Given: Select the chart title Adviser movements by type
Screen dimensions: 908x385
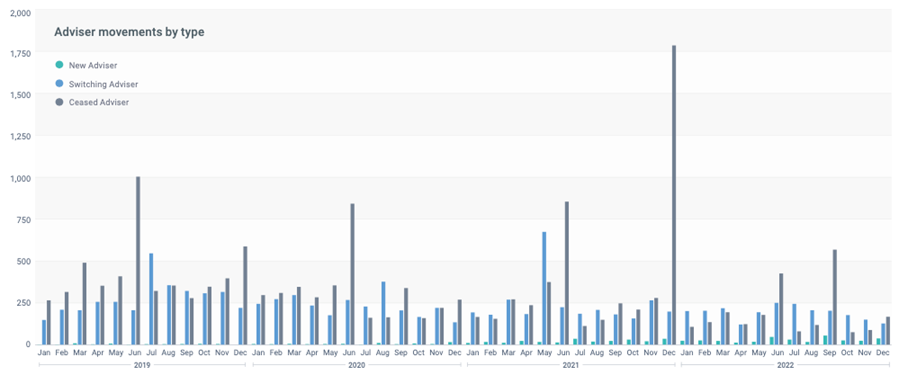Looking at the screenshot, I should [x=129, y=32].
